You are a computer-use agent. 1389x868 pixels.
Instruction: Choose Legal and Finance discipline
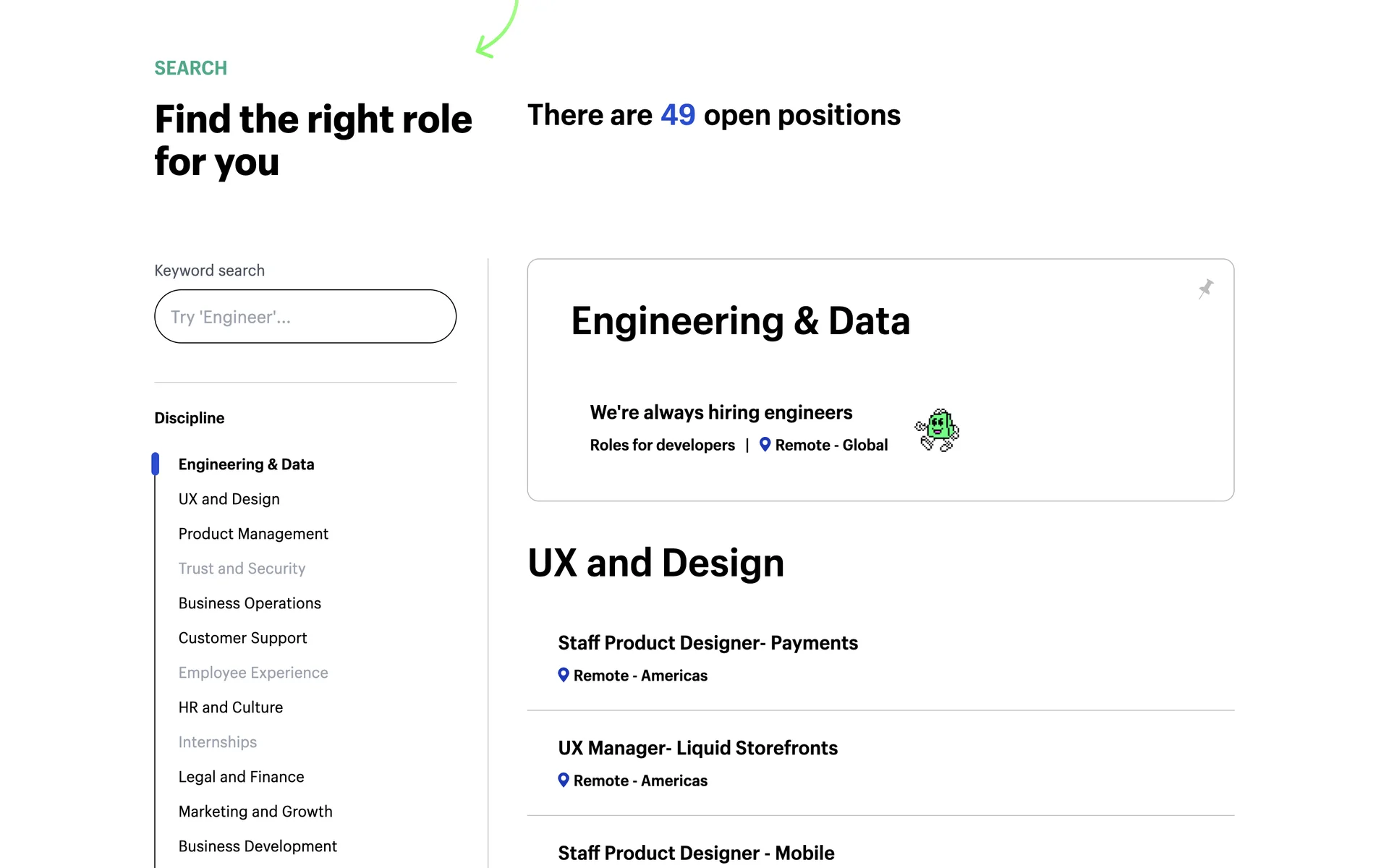point(241,777)
